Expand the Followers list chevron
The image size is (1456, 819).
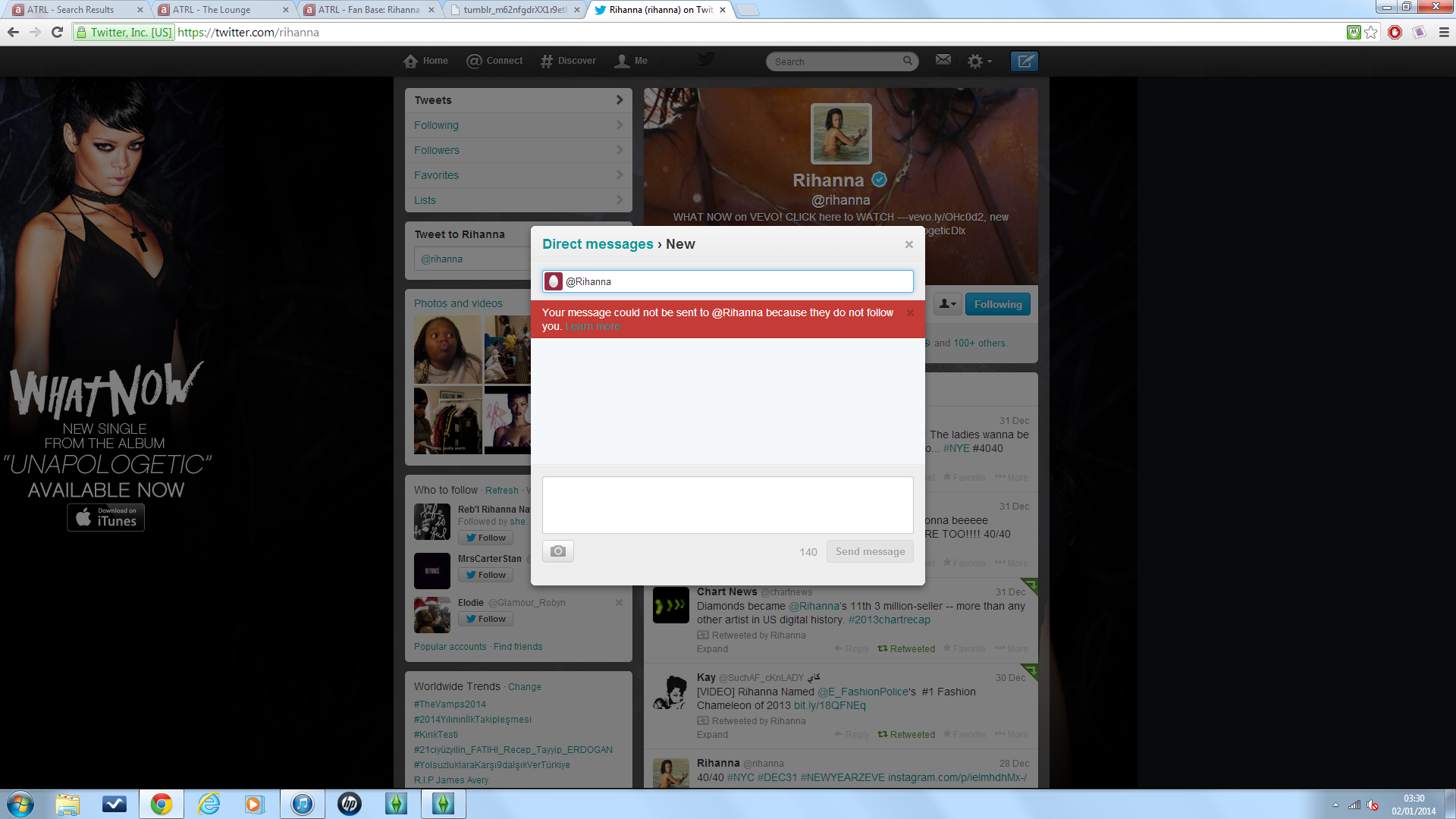[619, 150]
